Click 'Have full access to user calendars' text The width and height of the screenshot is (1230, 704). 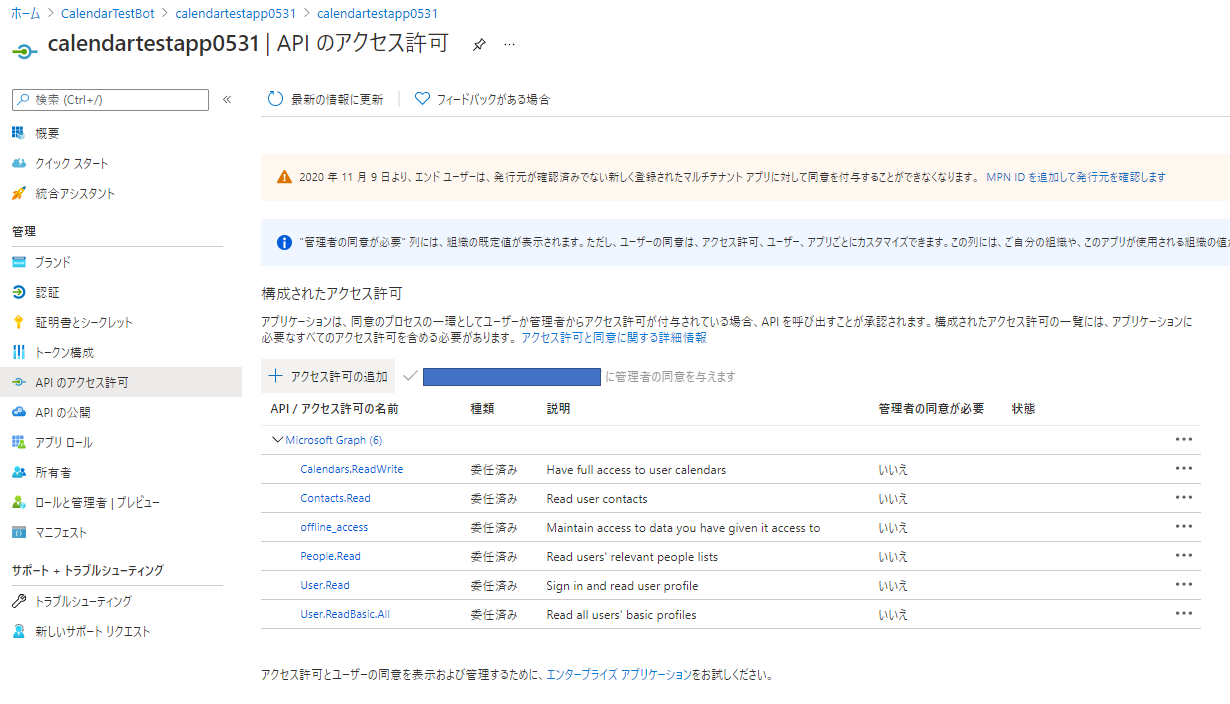coord(636,469)
